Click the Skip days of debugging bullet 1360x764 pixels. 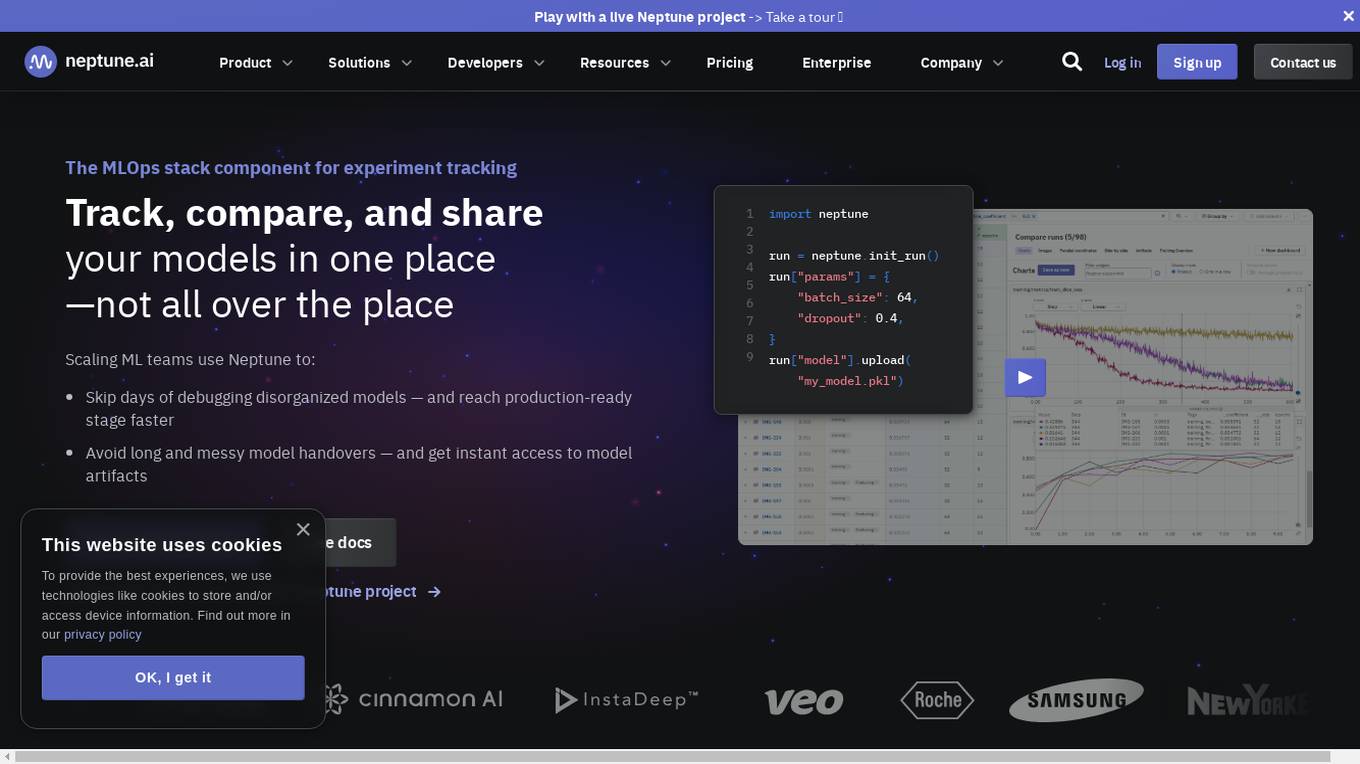click(x=359, y=409)
